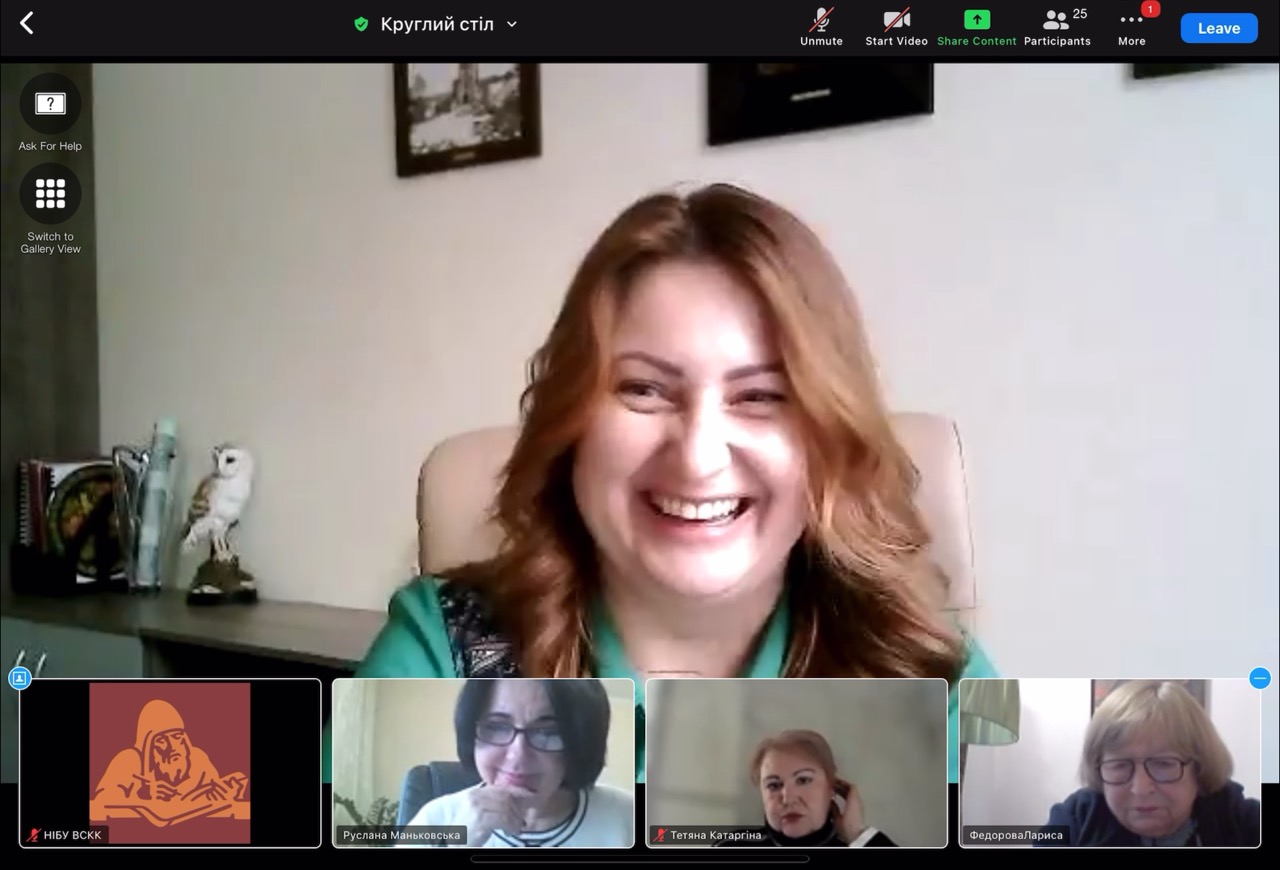Image resolution: width=1280 pixels, height=870 pixels.
Task: Expand the Круглий стіл meeting dropdown chevron
Action: coord(512,24)
